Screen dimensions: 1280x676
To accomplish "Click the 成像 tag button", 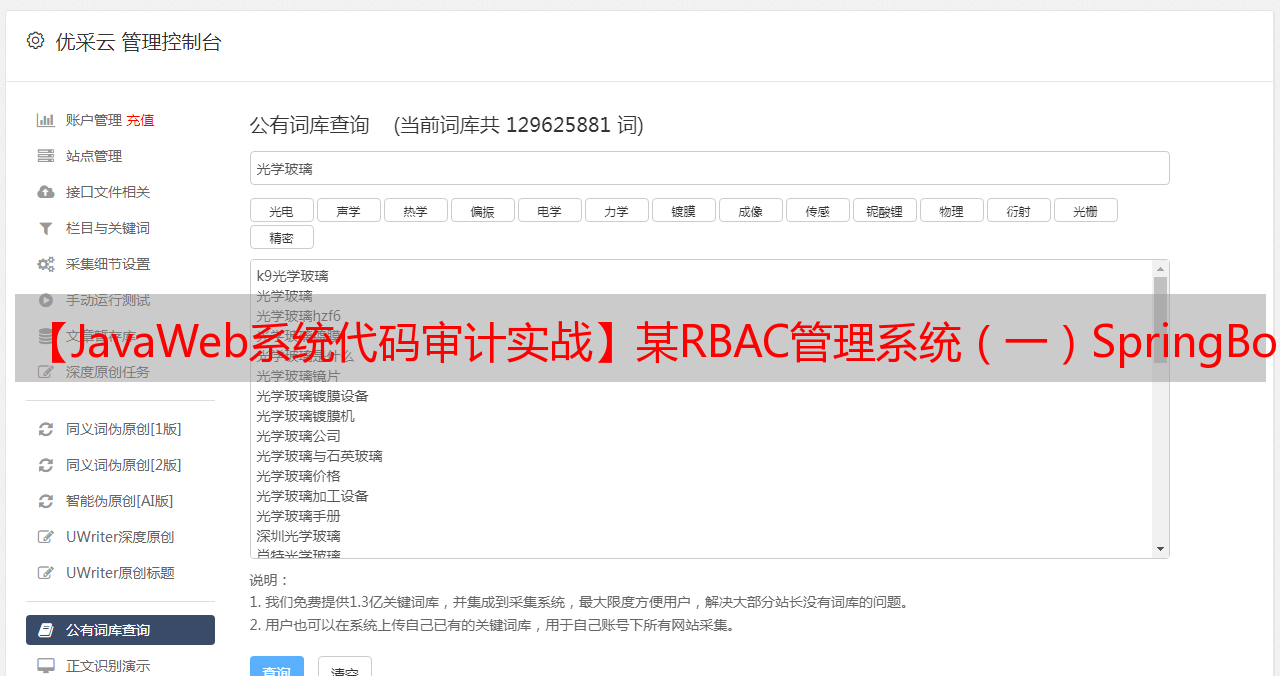I will (750, 210).
